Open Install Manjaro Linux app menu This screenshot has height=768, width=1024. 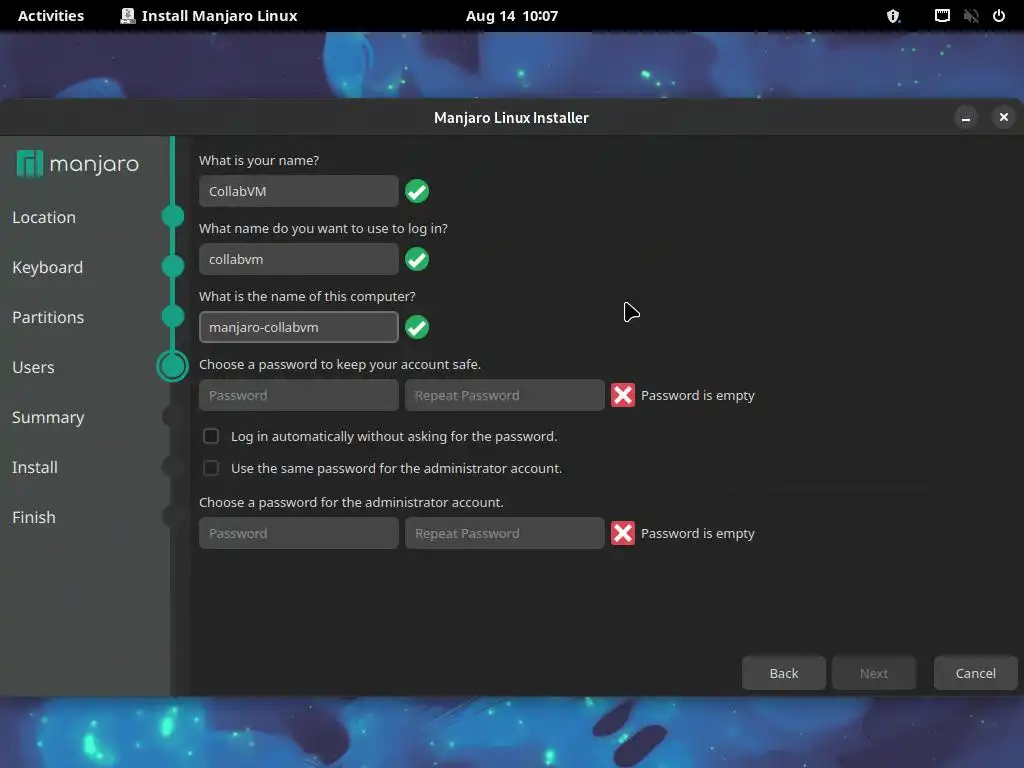click(x=209, y=16)
